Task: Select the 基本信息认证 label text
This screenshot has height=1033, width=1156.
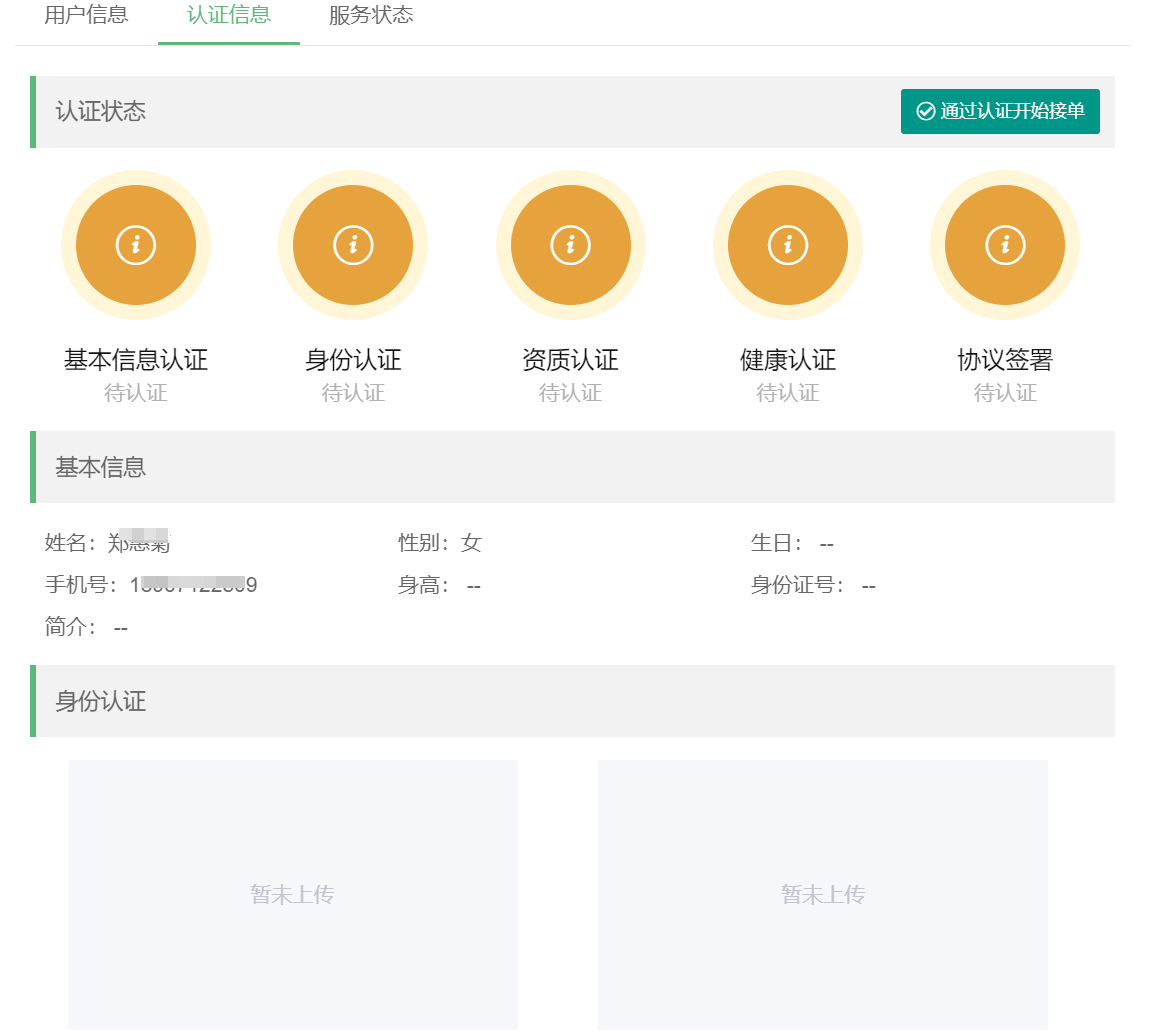Action: click(136, 360)
